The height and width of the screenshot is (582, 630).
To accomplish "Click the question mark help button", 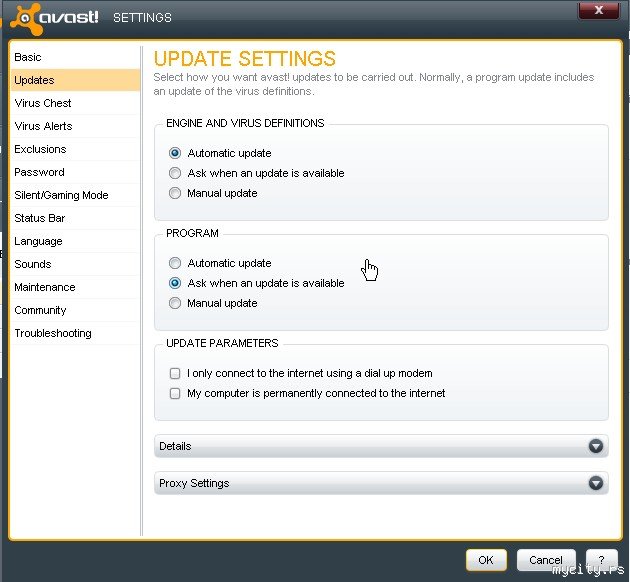I will (x=600, y=560).
